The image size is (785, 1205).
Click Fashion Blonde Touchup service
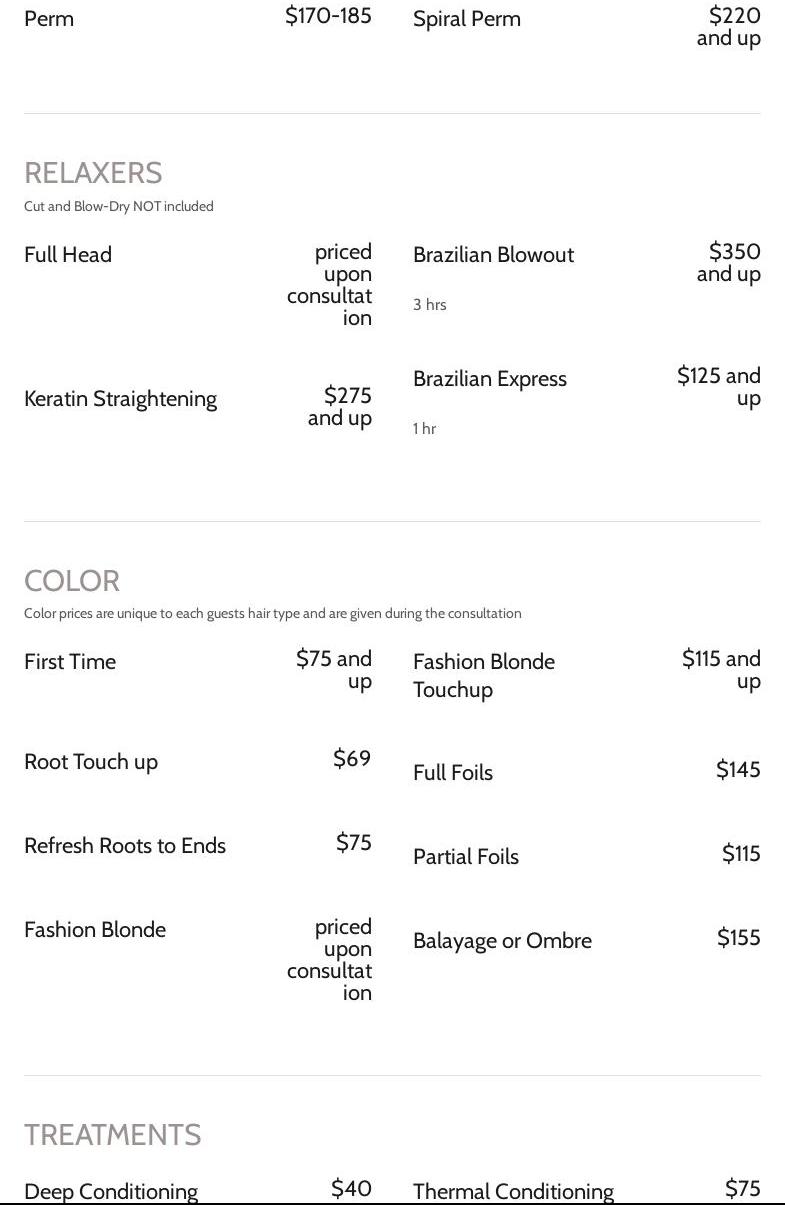[x=484, y=675]
